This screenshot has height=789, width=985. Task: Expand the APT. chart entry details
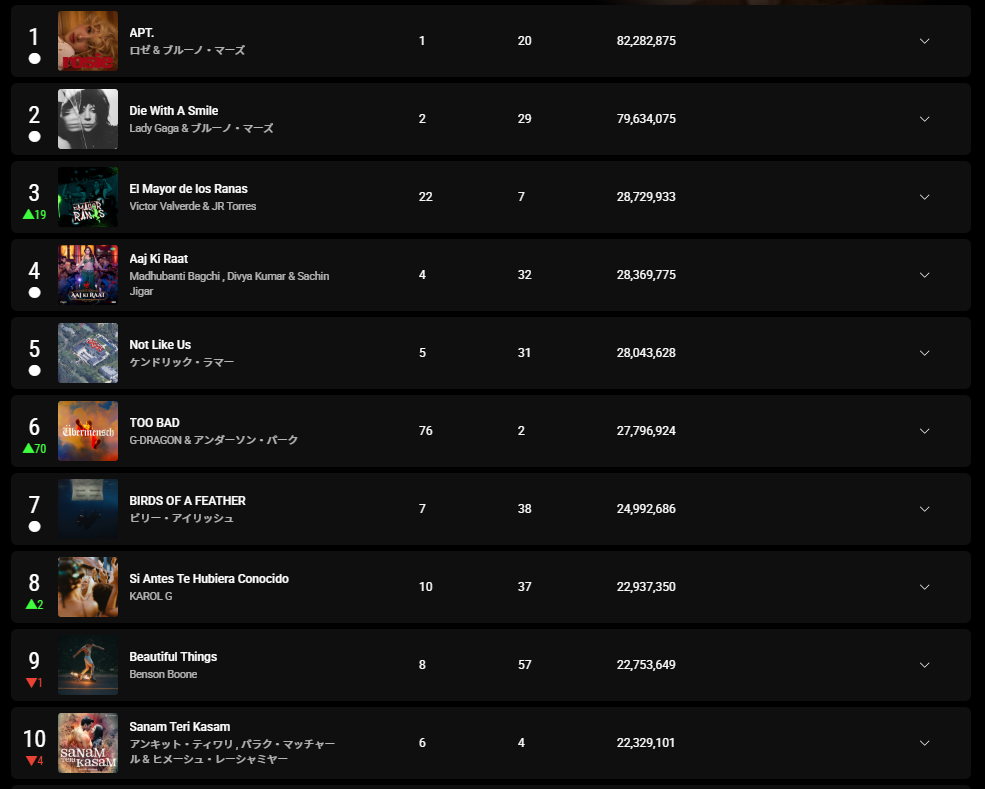point(924,41)
